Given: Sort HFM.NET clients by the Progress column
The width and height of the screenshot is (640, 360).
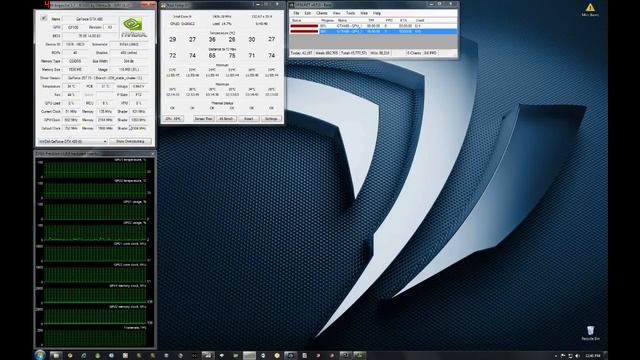Looking at the screenshot, I should [x=327, y=20].
